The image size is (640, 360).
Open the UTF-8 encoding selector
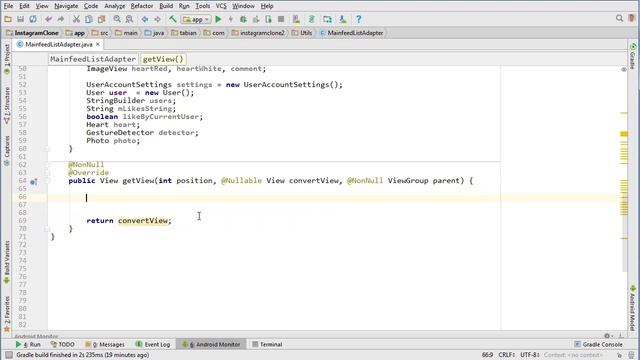click(530, 355)
